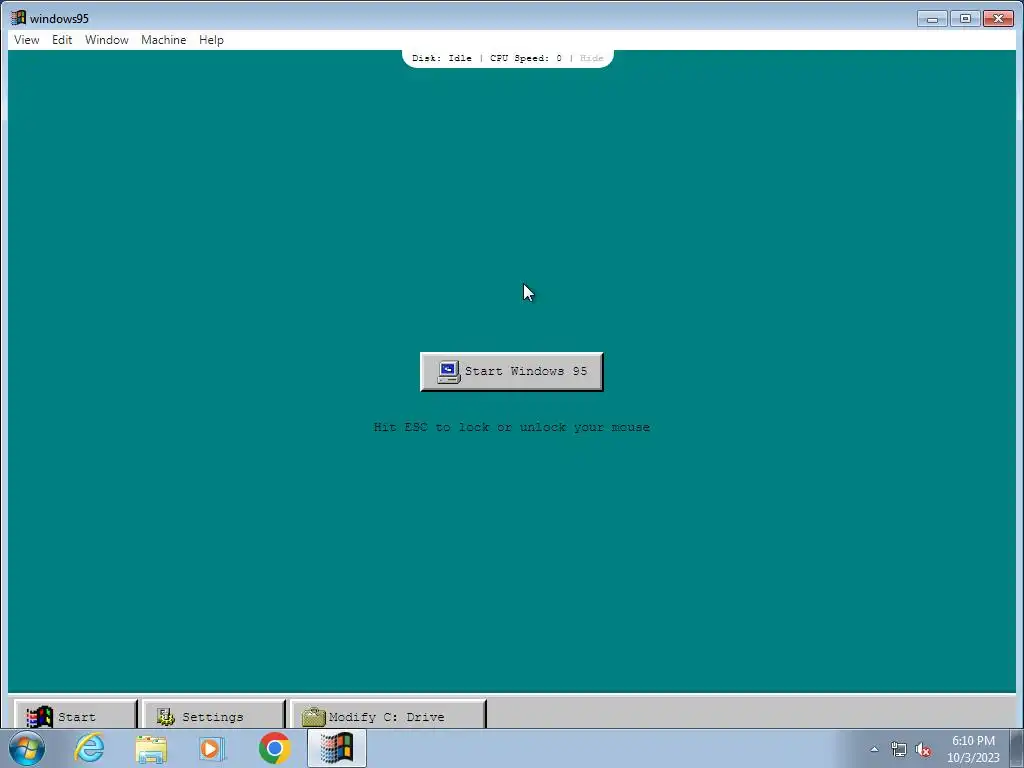Open the Windows 7 Start orb
This screenshot has height=768, width=1024.
point(27,748)
